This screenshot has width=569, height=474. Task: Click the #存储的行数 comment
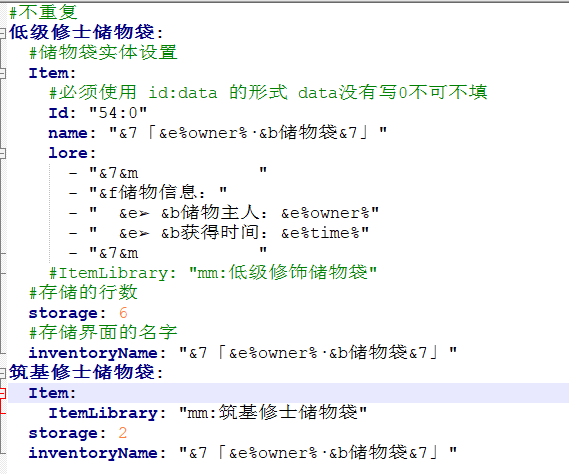[x=83, y=293]
